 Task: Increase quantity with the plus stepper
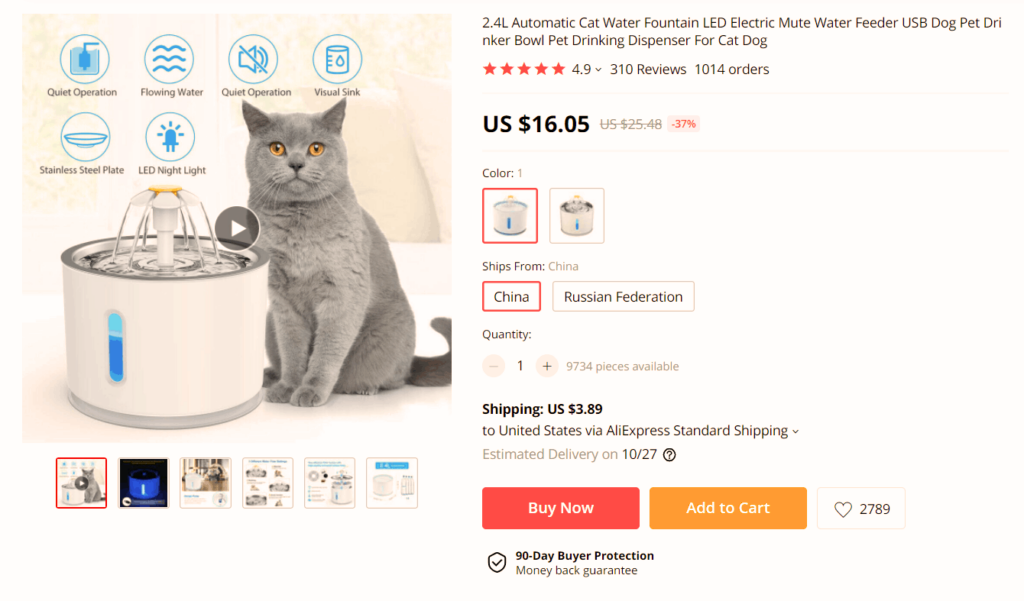point(546,365)
